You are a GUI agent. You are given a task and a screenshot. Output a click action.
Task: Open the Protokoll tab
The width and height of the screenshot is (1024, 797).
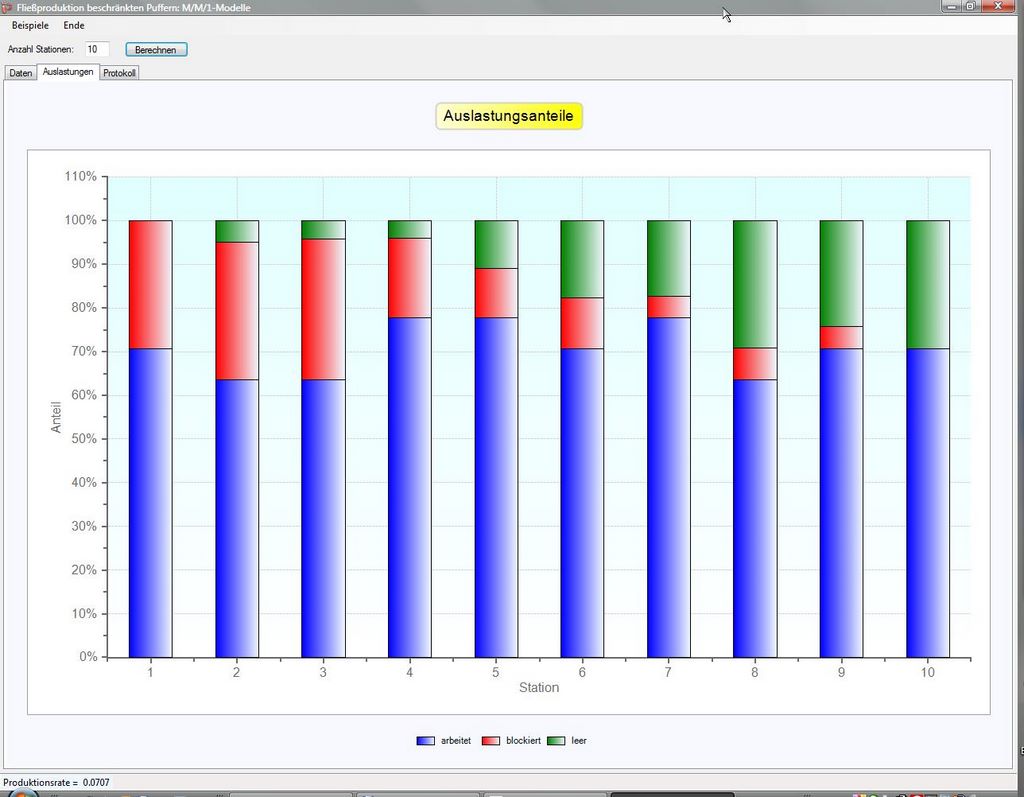[120, 73]
